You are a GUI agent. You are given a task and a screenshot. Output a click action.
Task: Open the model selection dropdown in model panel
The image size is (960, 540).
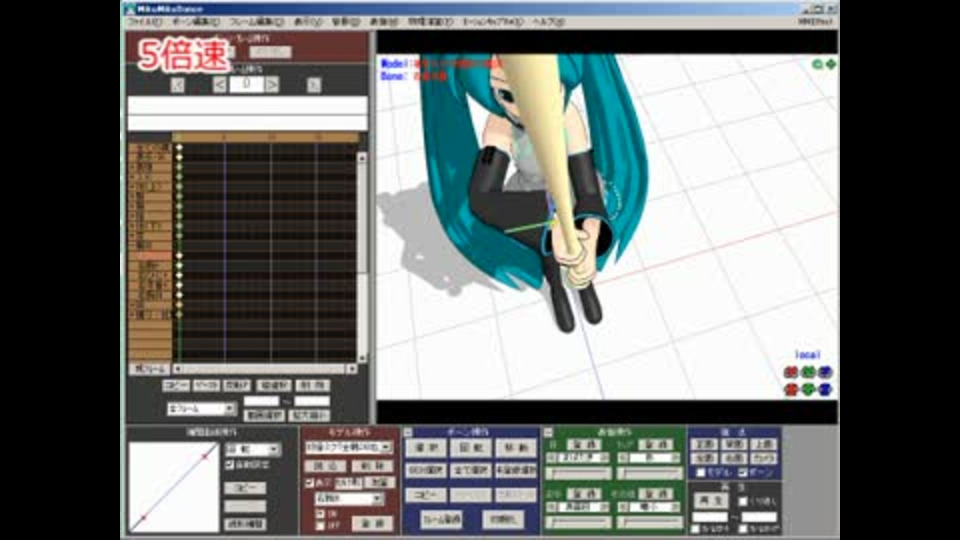point(348,448)
